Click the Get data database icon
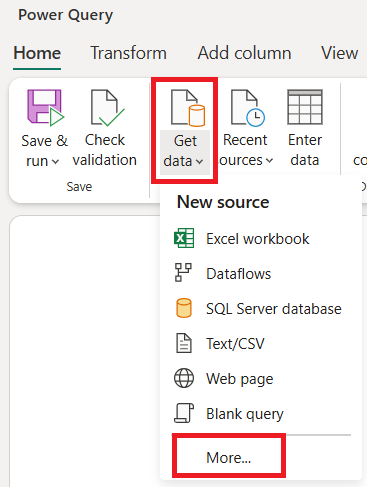This screenshot has height=487, width=367. coord(188,108)
